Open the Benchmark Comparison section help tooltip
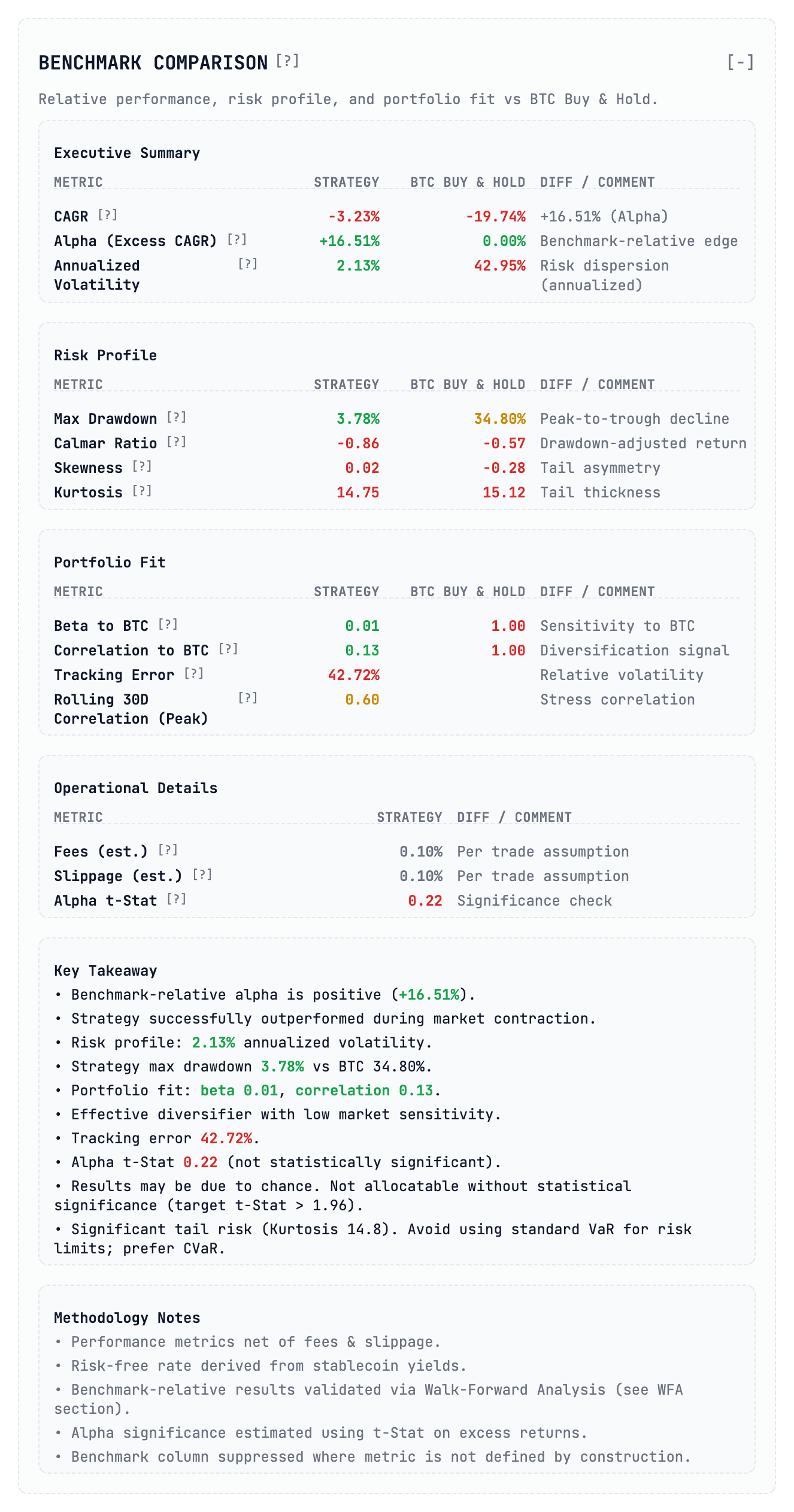Viewport: 794px width, 1512px height. coord(287,60)
